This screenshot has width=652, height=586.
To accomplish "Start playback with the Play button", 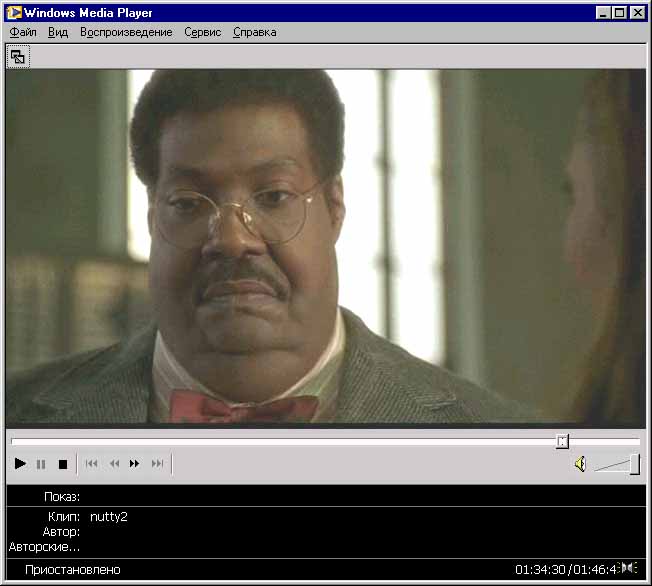I will [20, 463].
